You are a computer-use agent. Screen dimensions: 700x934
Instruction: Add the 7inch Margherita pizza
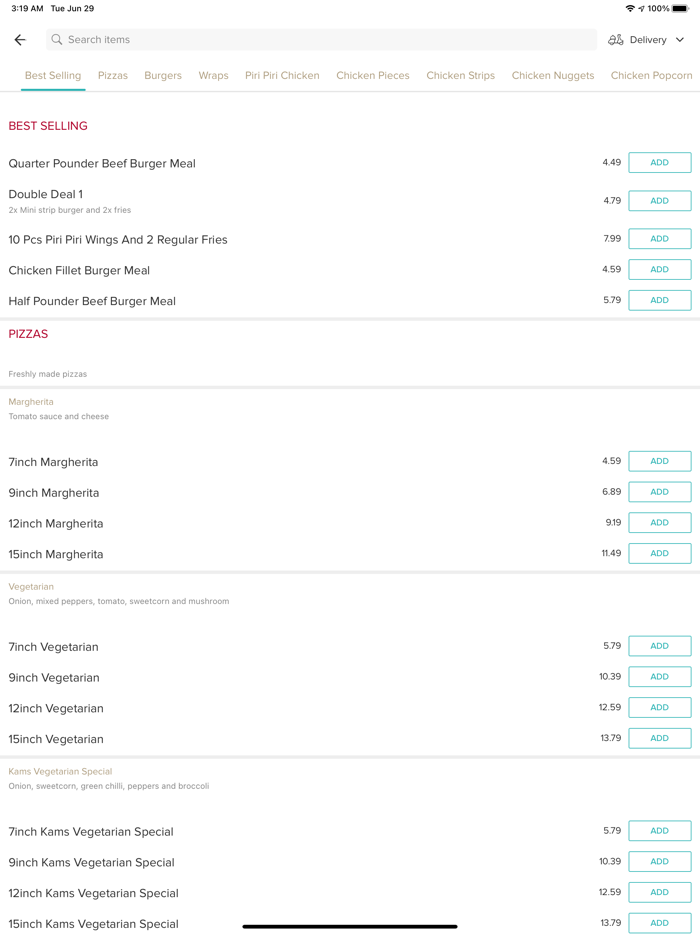coord(659,461)
